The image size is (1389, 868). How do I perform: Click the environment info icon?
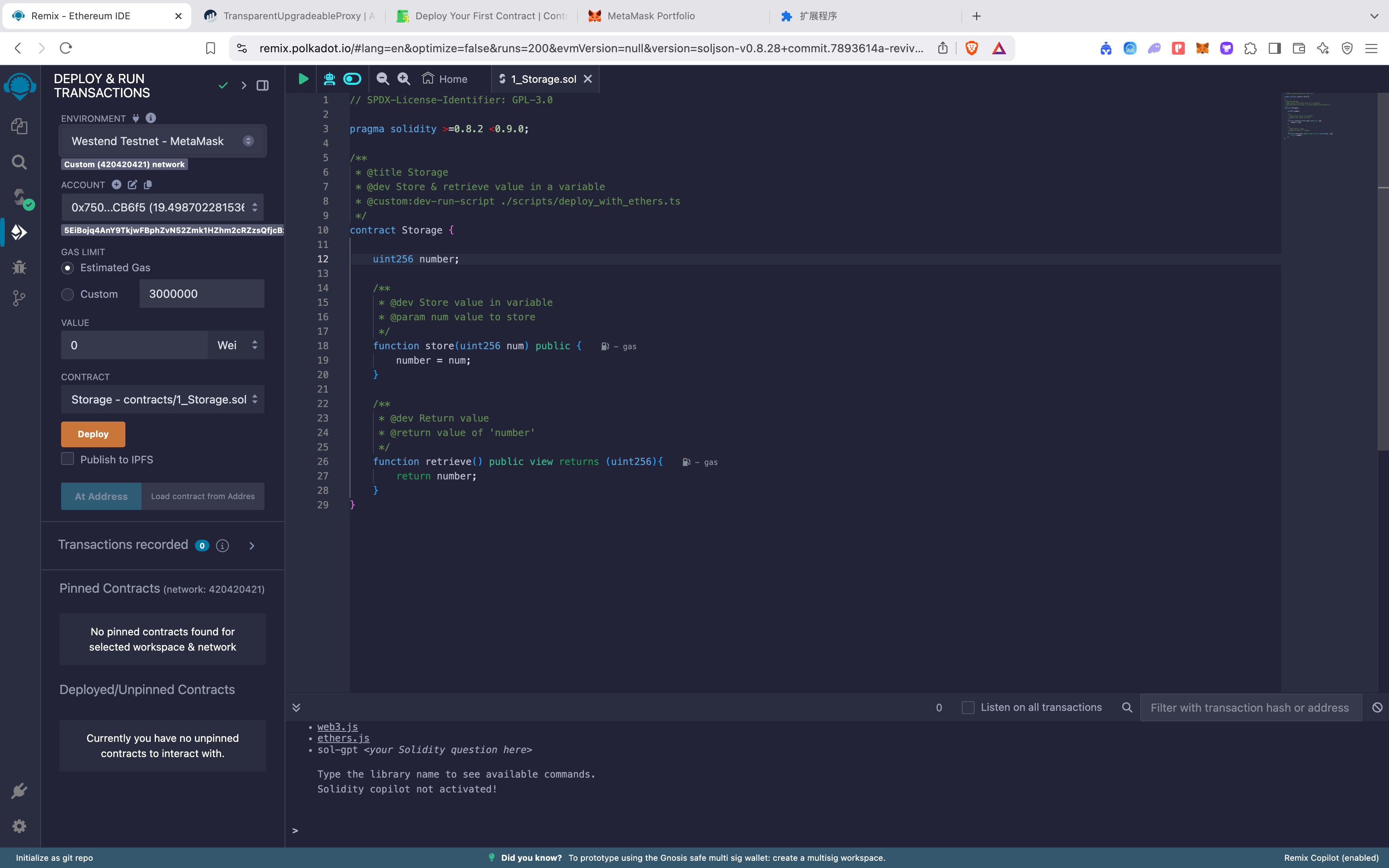pyautogui.click(x=151, y=118)
